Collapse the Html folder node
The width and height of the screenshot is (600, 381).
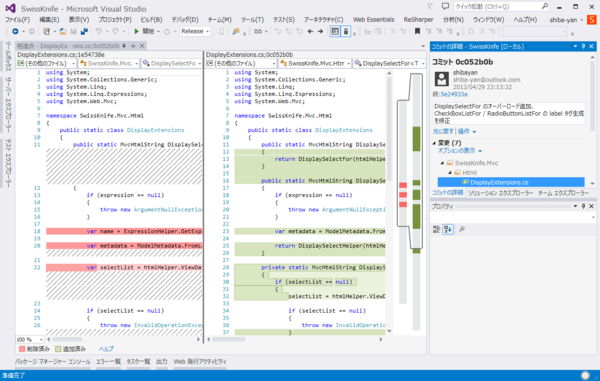coord(450,173)
